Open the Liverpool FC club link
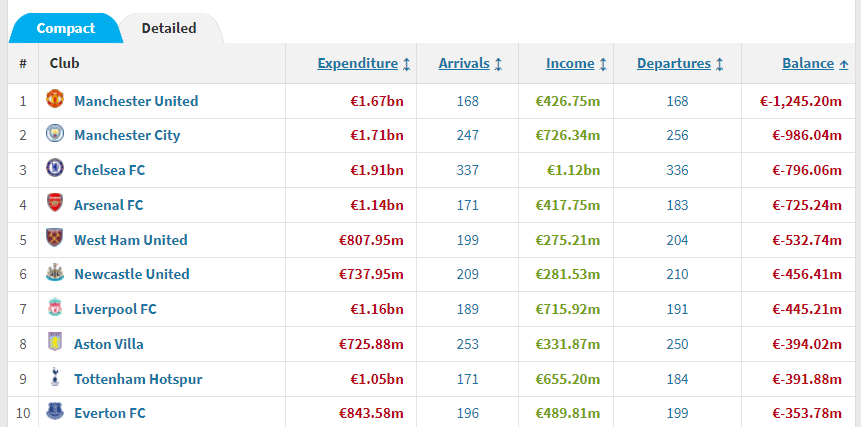861x427 pixels. (115, 309)
